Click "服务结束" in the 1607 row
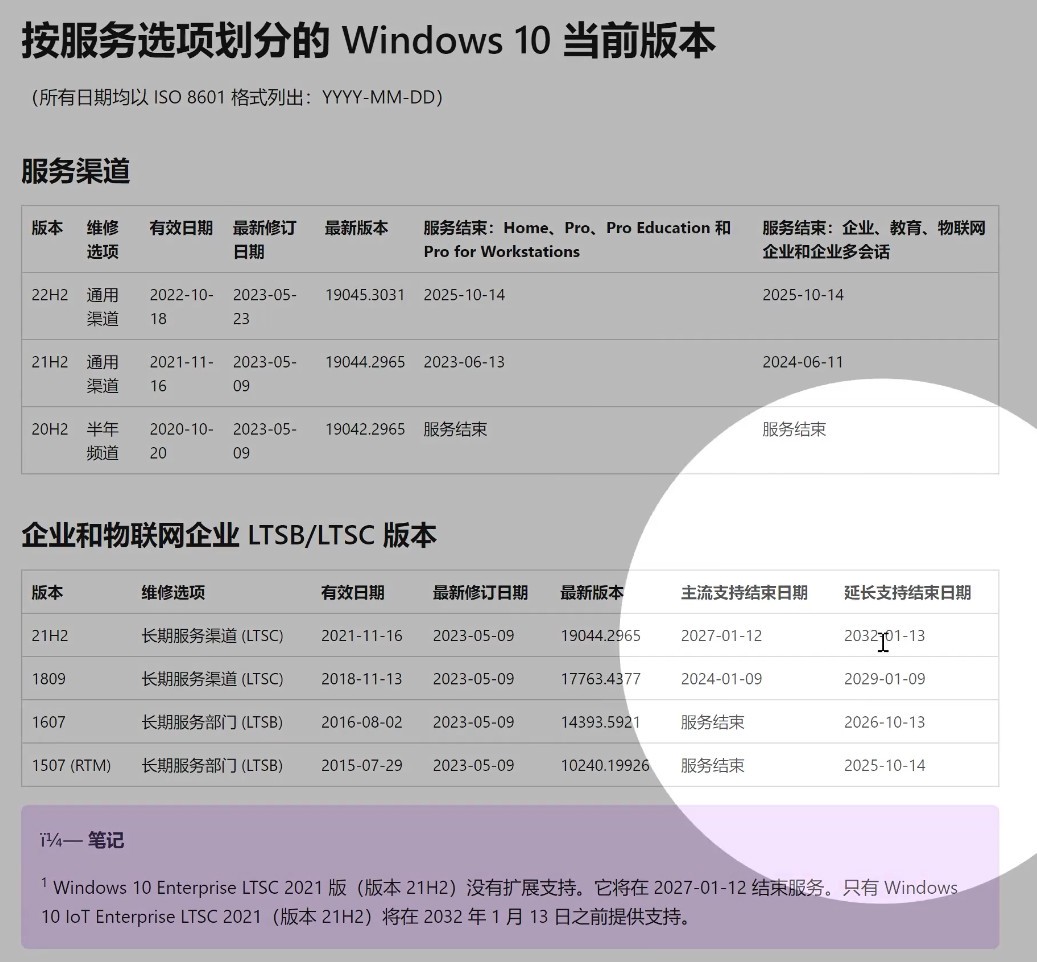This screenshot has width=1037, height=962. (x=712, y=722)
